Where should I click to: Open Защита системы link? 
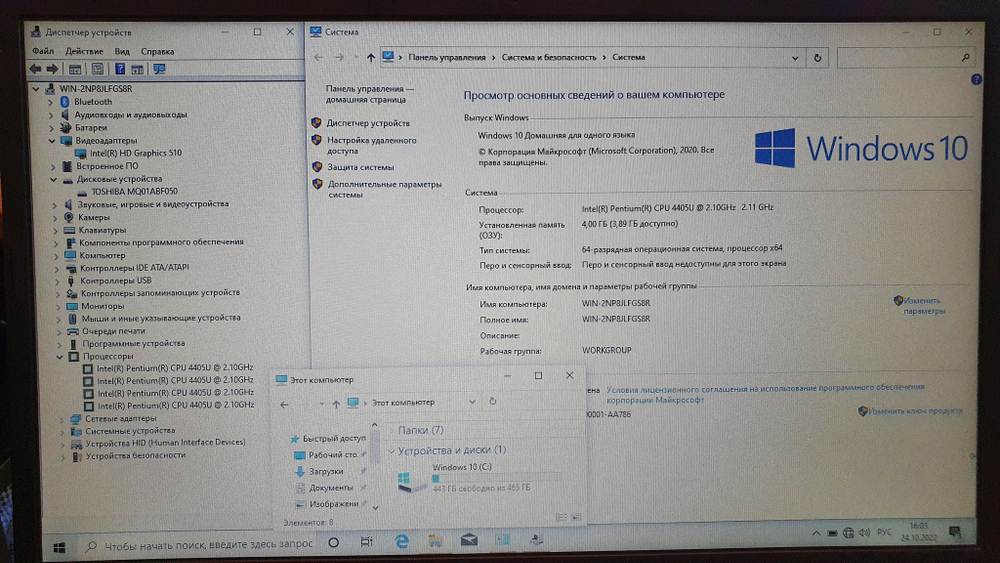(x=360, y=167)
